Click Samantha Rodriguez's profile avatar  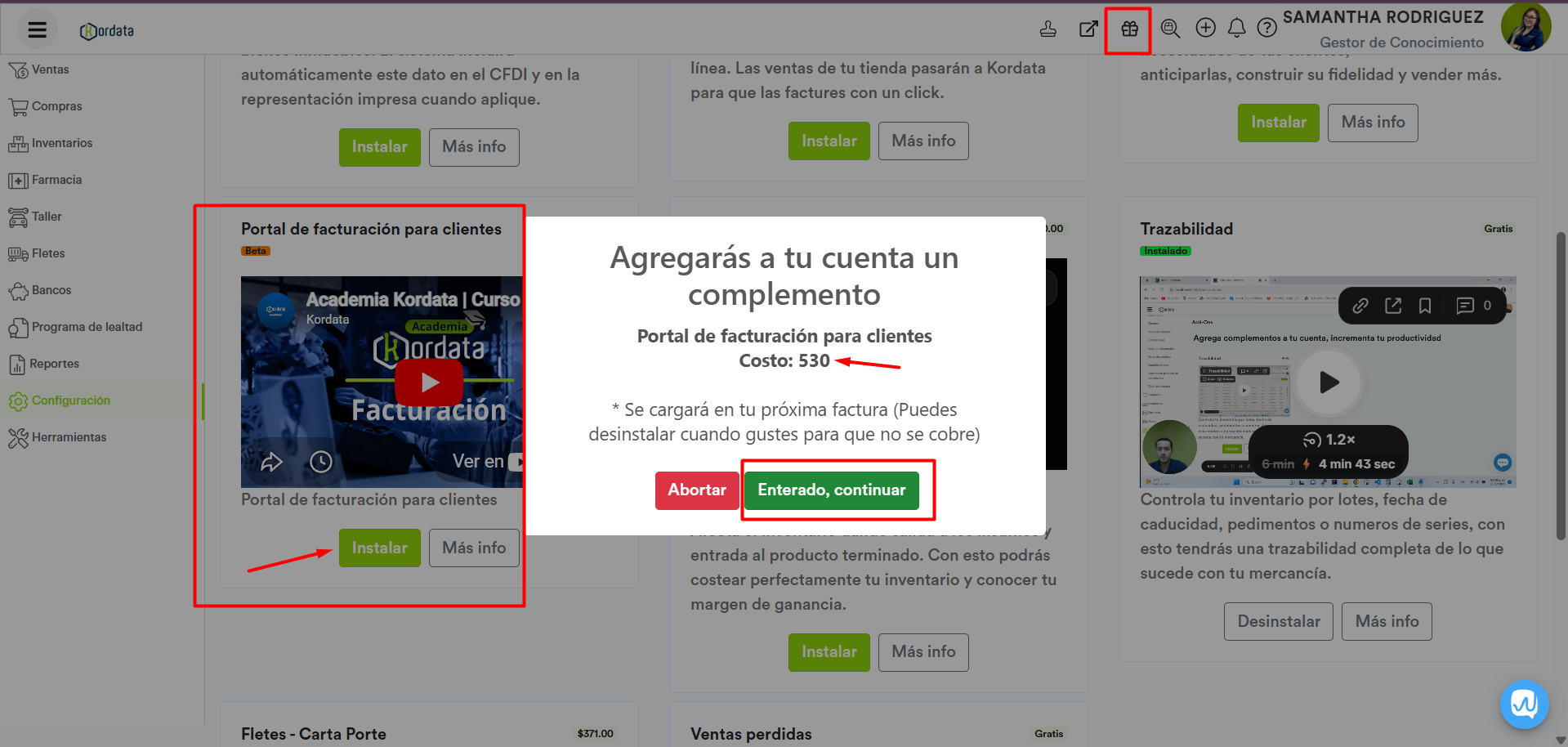pos(1526,27)
